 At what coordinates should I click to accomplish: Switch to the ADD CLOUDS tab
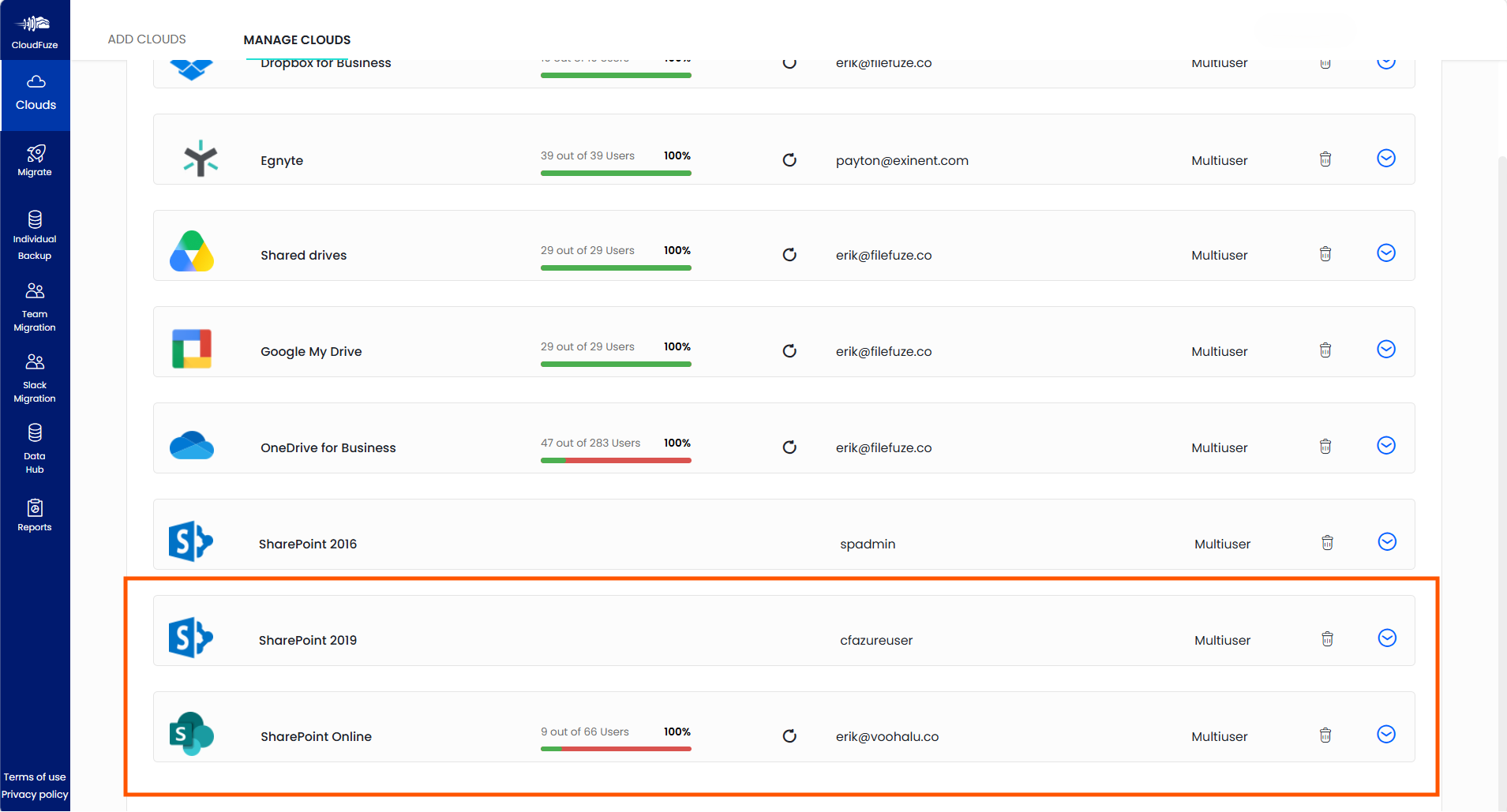click(x=147, y=39)
